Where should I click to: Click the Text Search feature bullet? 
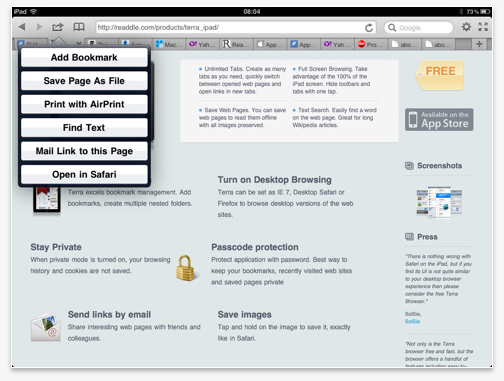[335, 117]
